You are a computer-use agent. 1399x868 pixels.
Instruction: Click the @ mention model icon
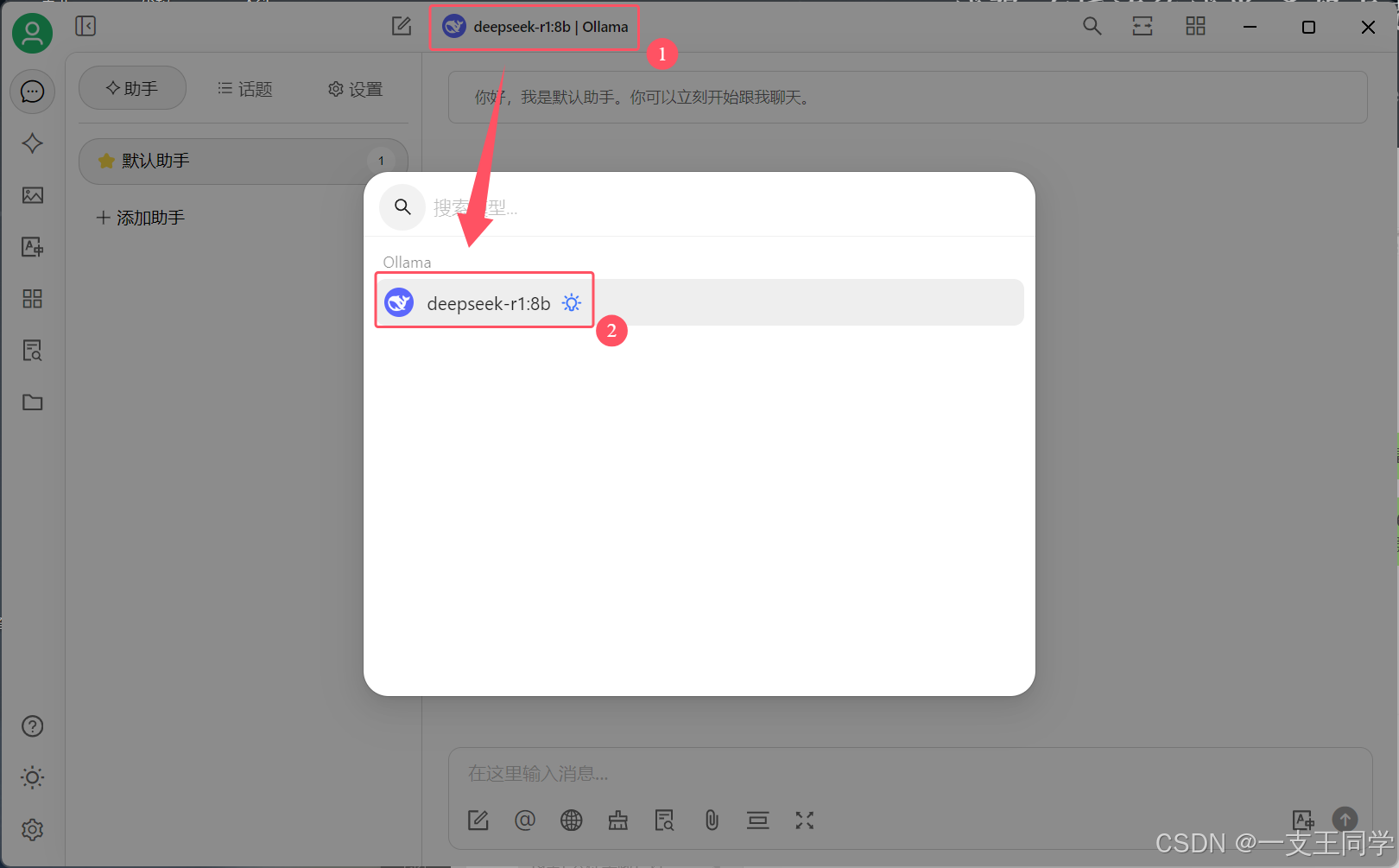pyautogui.click(x=525, y=820)
